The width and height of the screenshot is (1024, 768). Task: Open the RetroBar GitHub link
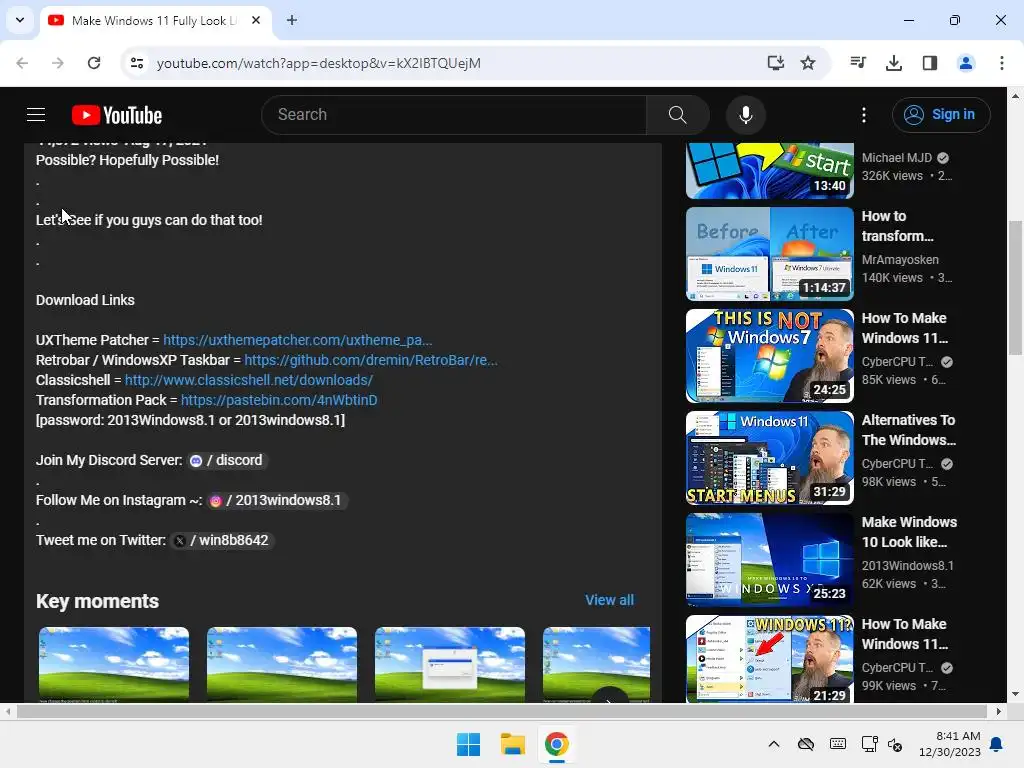[370, 360]
